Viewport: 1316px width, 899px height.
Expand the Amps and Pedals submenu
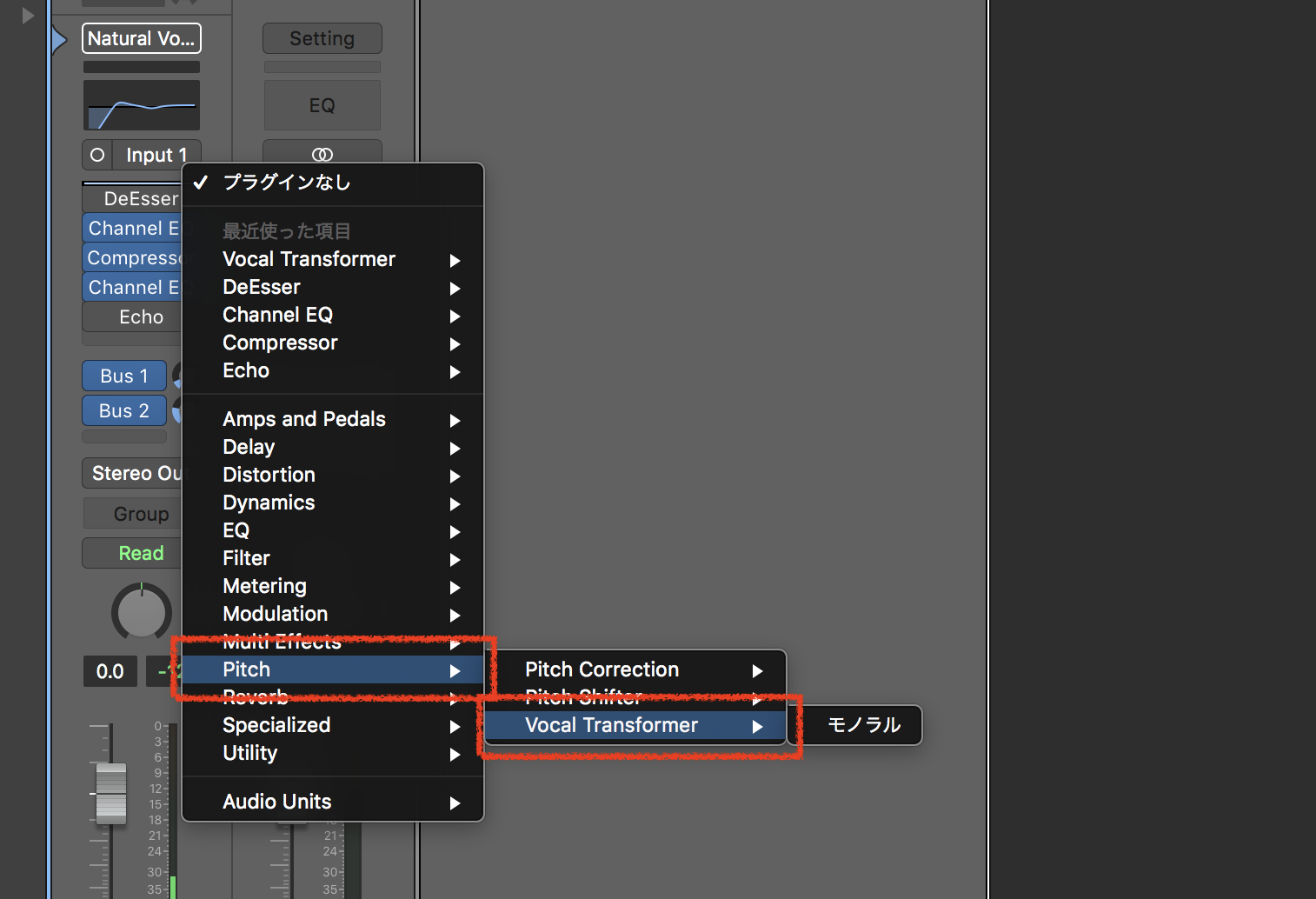pos(333,419)
